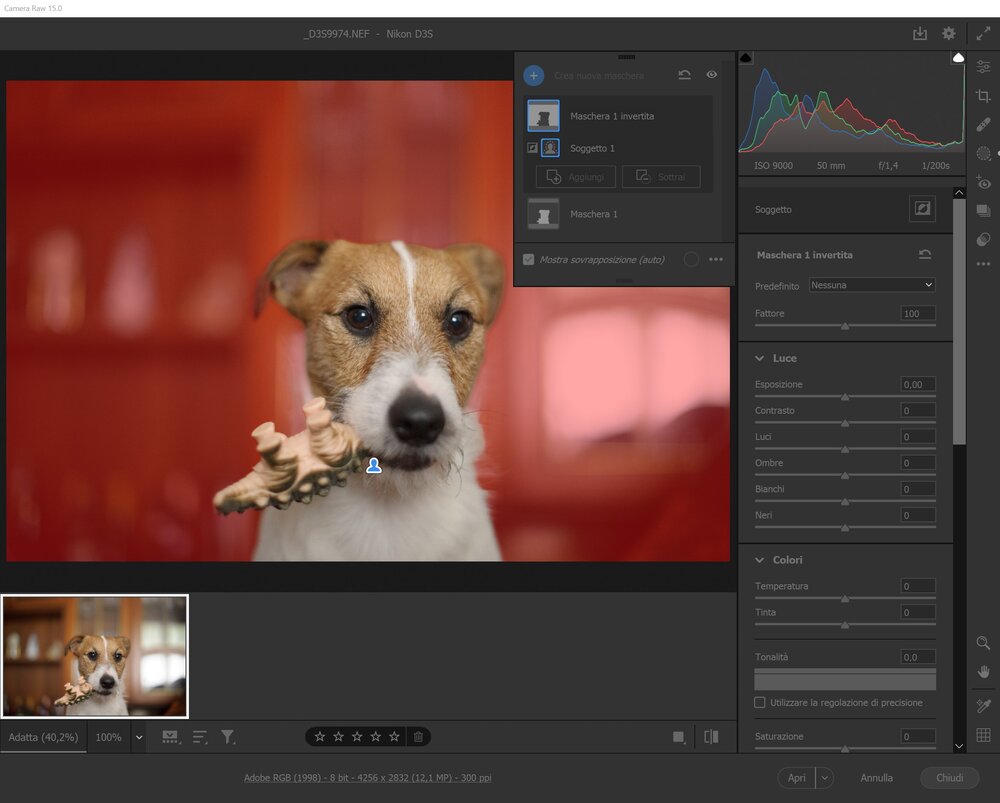Select the Red Eye removal tool
This screenshot has height=803, width=1000.
983,182
